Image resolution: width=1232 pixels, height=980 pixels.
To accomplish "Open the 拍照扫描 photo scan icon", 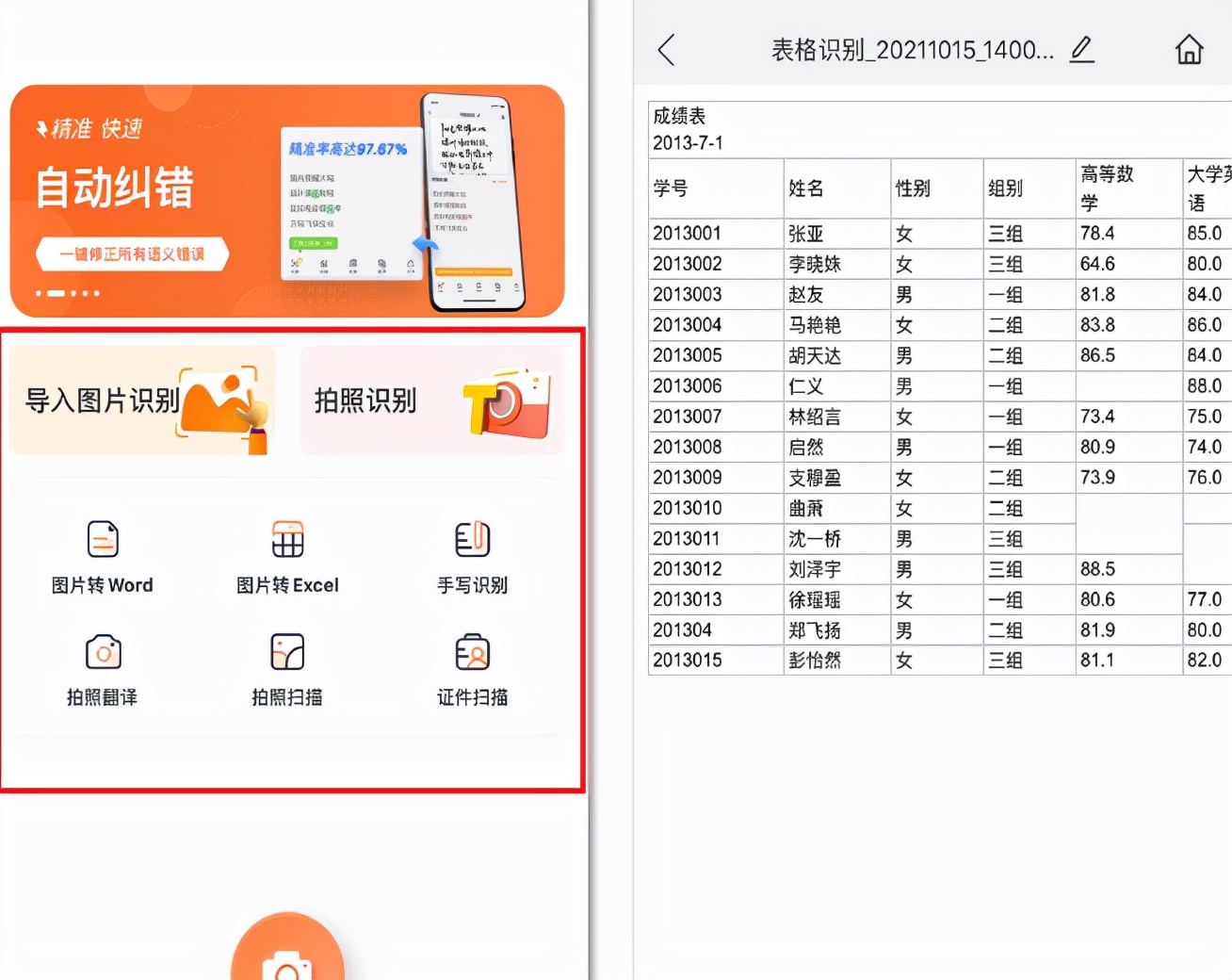I will [286, 652].
